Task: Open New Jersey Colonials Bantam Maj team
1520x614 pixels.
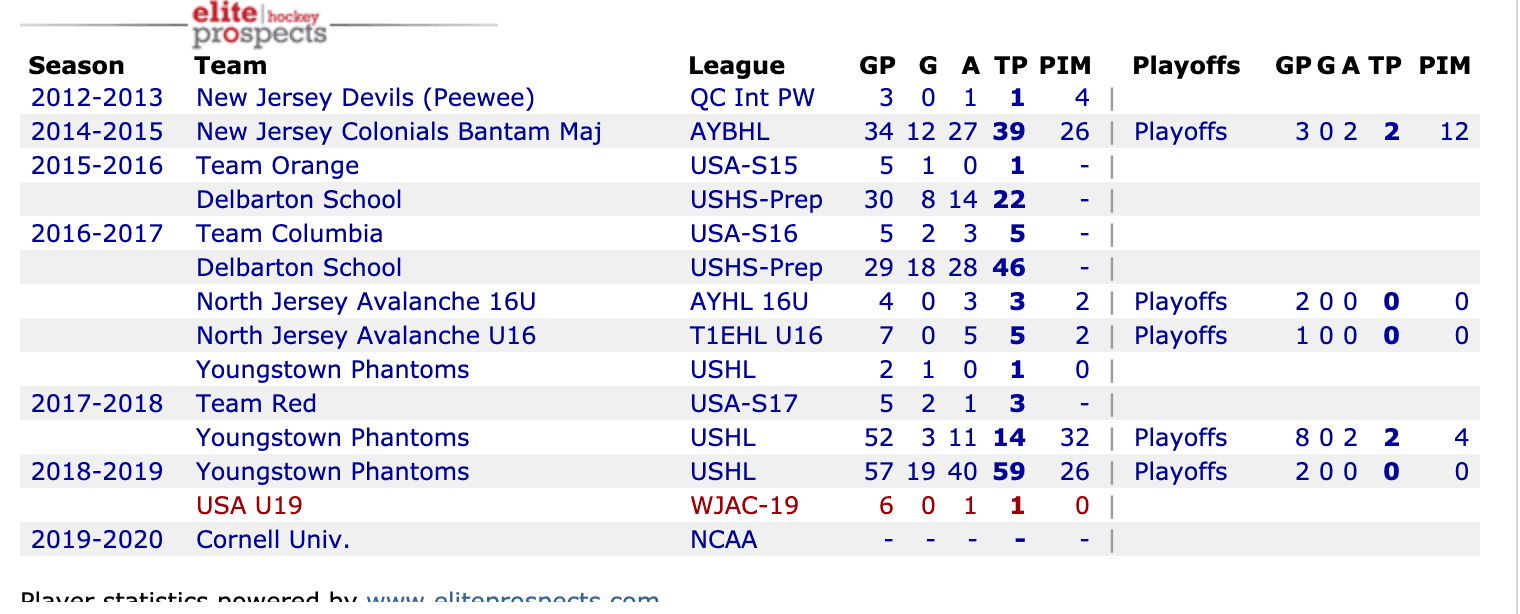Action: click(x=399, y=132)
